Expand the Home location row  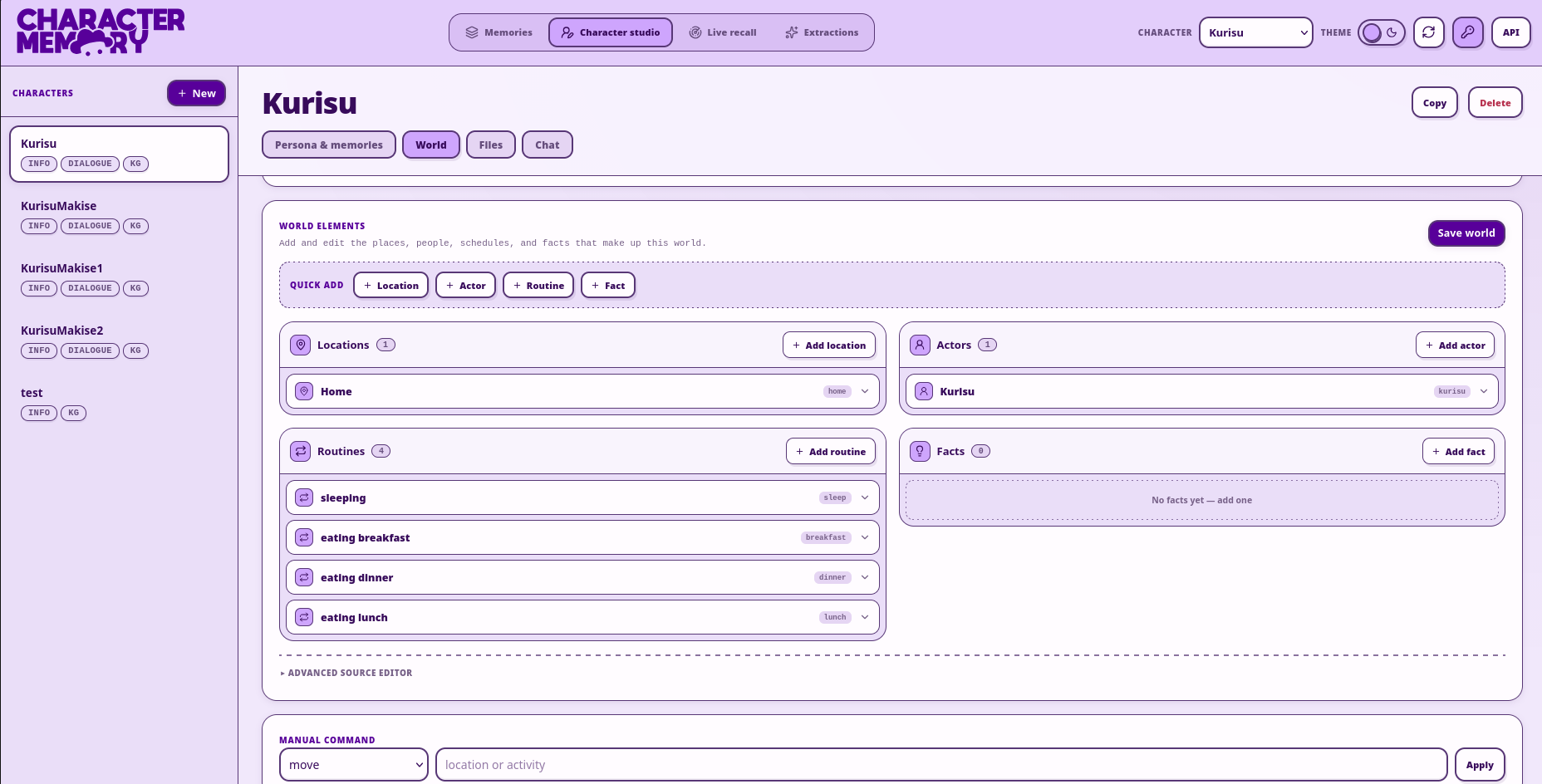[865, 391]
